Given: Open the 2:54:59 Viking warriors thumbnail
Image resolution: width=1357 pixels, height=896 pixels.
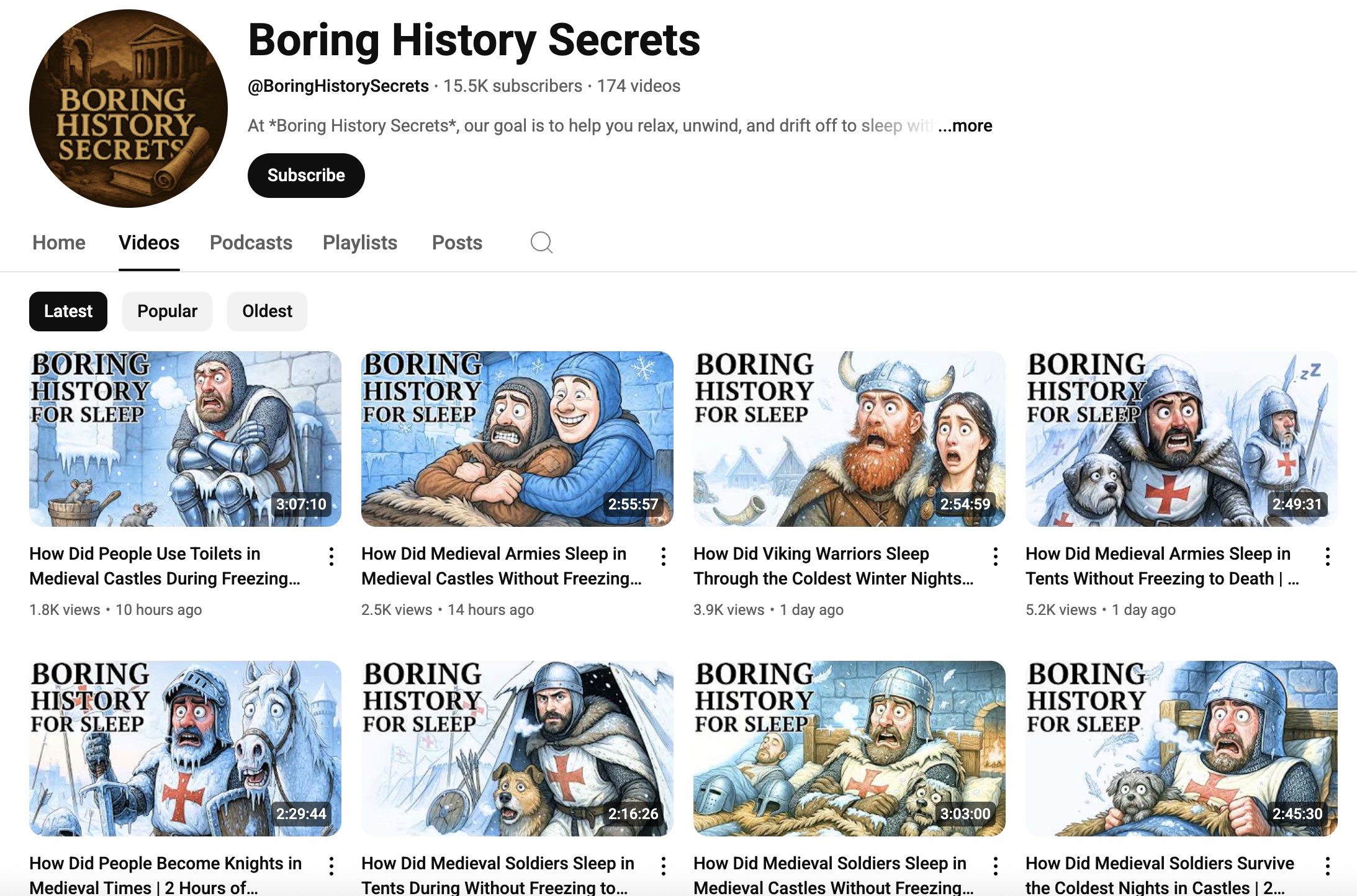Looking at the screenshot, I should [849, 439].
